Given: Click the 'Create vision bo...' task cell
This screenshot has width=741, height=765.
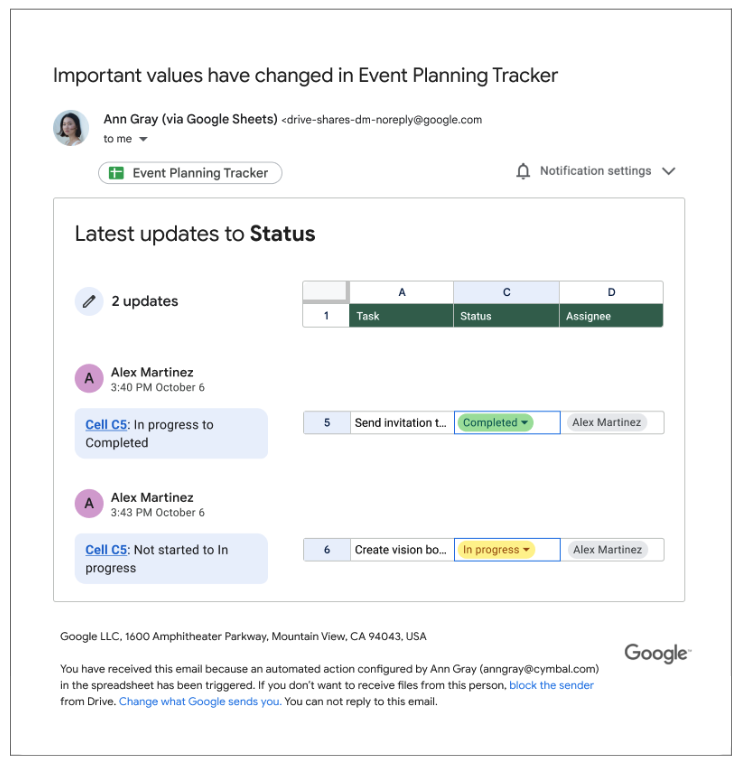Looking at the screenshot, I should point(400,550).
